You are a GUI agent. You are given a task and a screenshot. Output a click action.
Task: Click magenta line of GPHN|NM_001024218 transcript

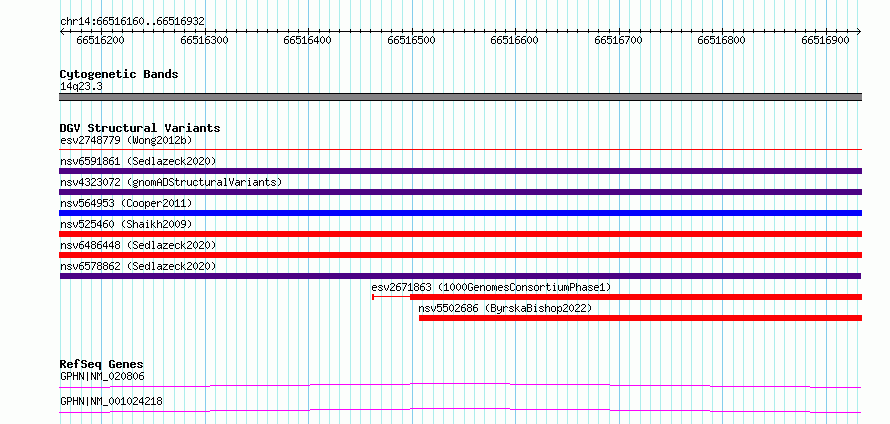461,410
